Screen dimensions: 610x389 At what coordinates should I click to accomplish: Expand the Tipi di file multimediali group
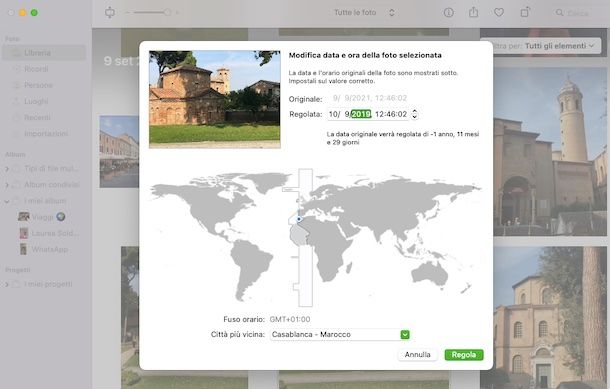click(7, 169)
